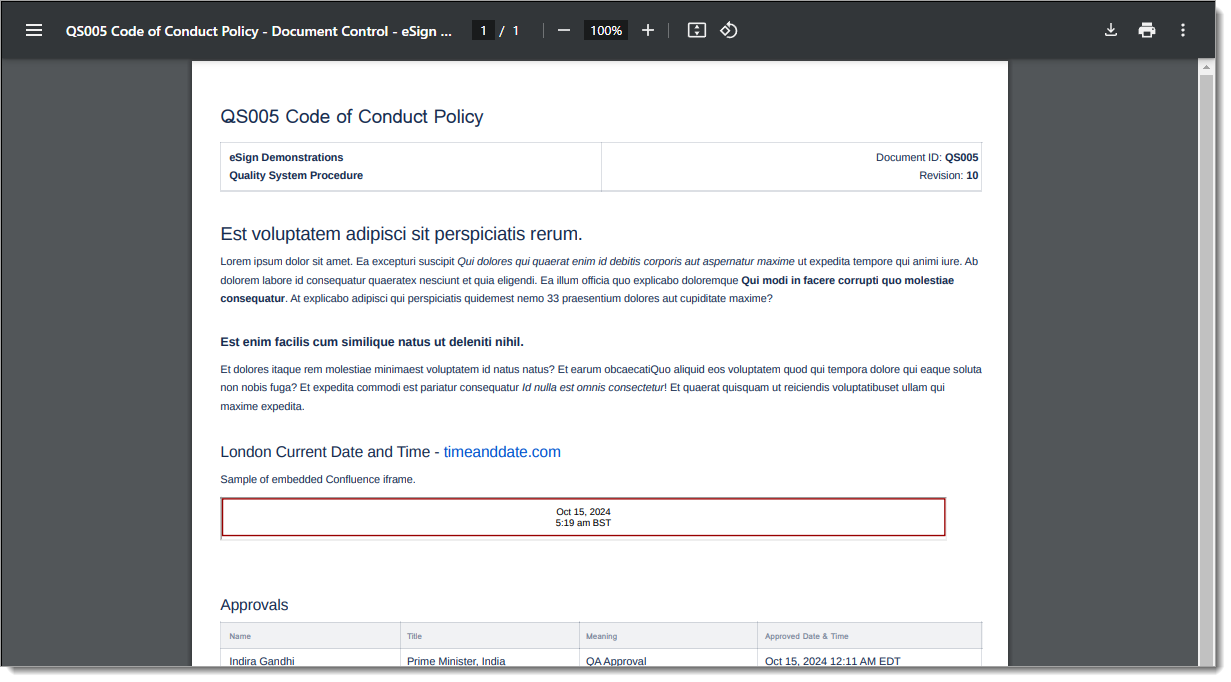Print the document using printer icon

pyautogui.click(x=1147, y=30)
